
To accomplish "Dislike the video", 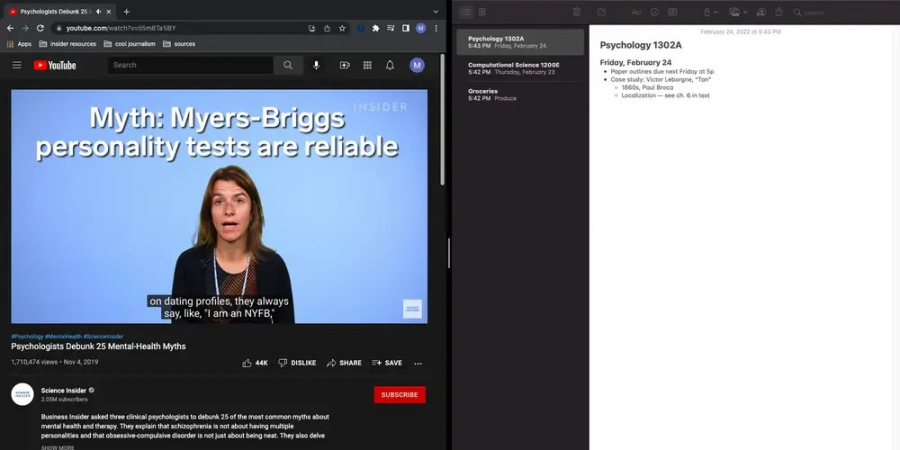I will pos(297,363).
